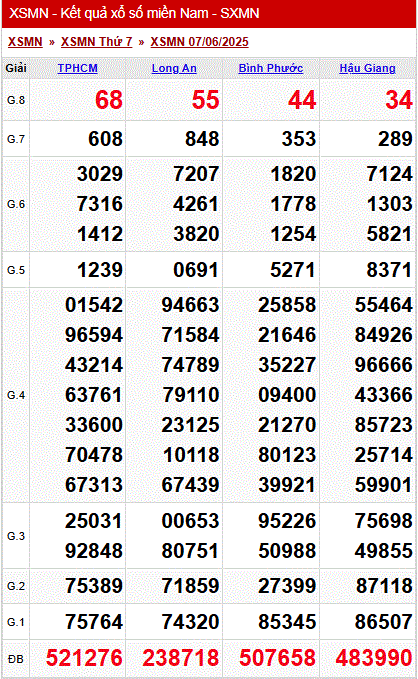Screen dimensions: 418x679
Task: Click the G.8 result 68 for TPHCM
Action: (109, 100)
